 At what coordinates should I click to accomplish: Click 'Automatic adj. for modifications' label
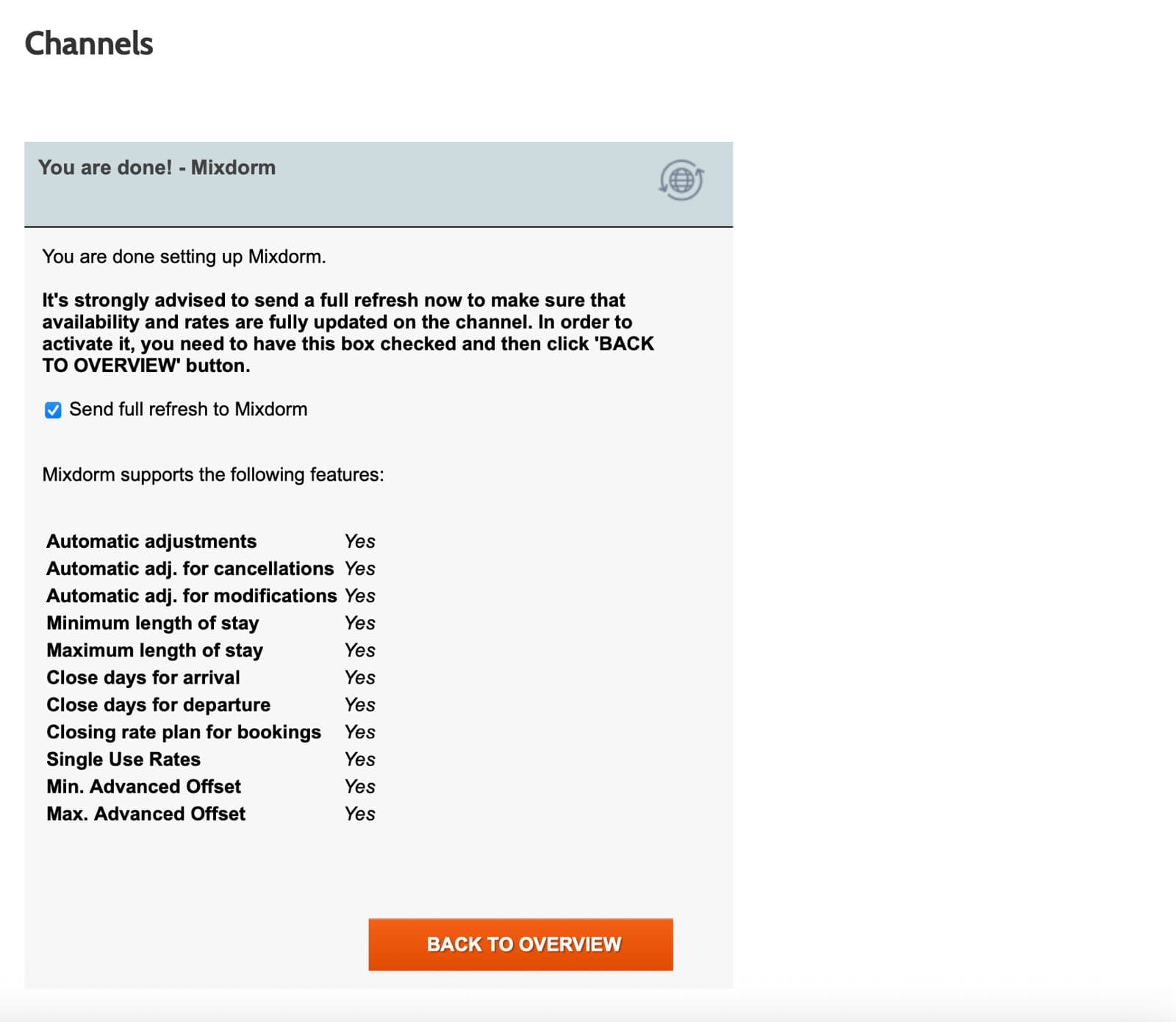click(192, 596)
